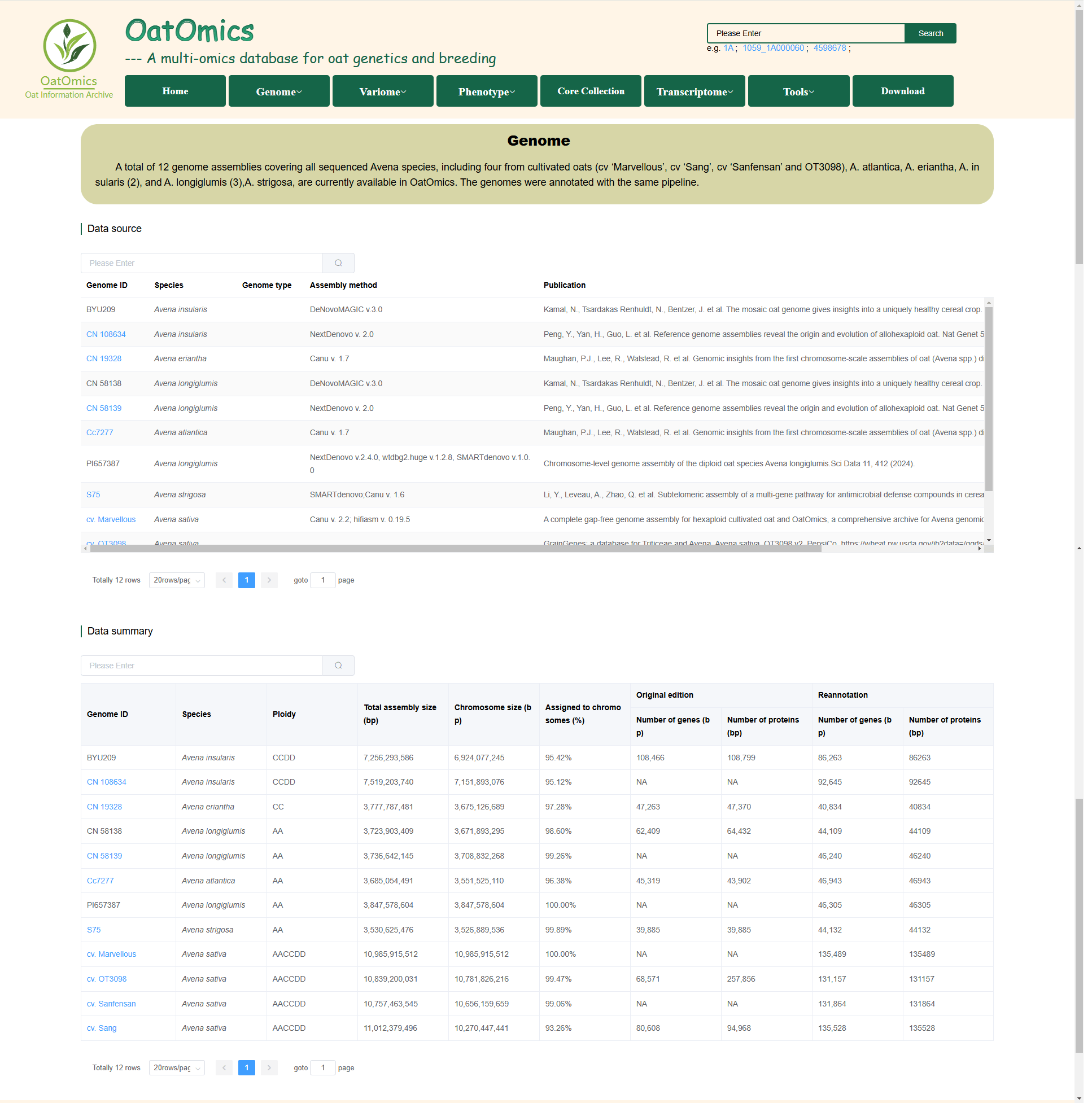Screen dimensions: 1092x1103
Task: Open S75 in Data summary table
Action: pos(94,930)
